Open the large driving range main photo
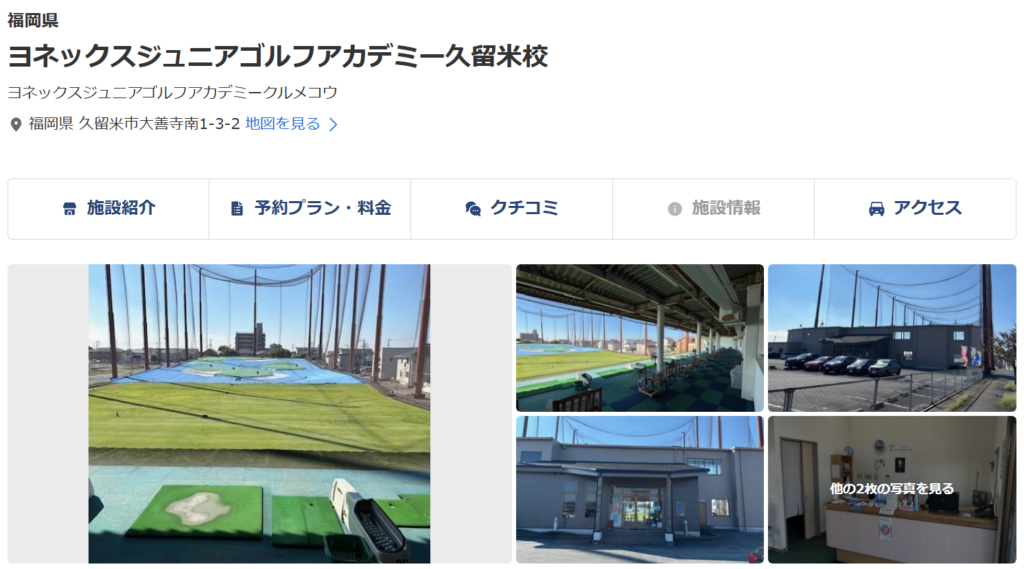Viewport: 1024px width, 569px height. (259, 414)
